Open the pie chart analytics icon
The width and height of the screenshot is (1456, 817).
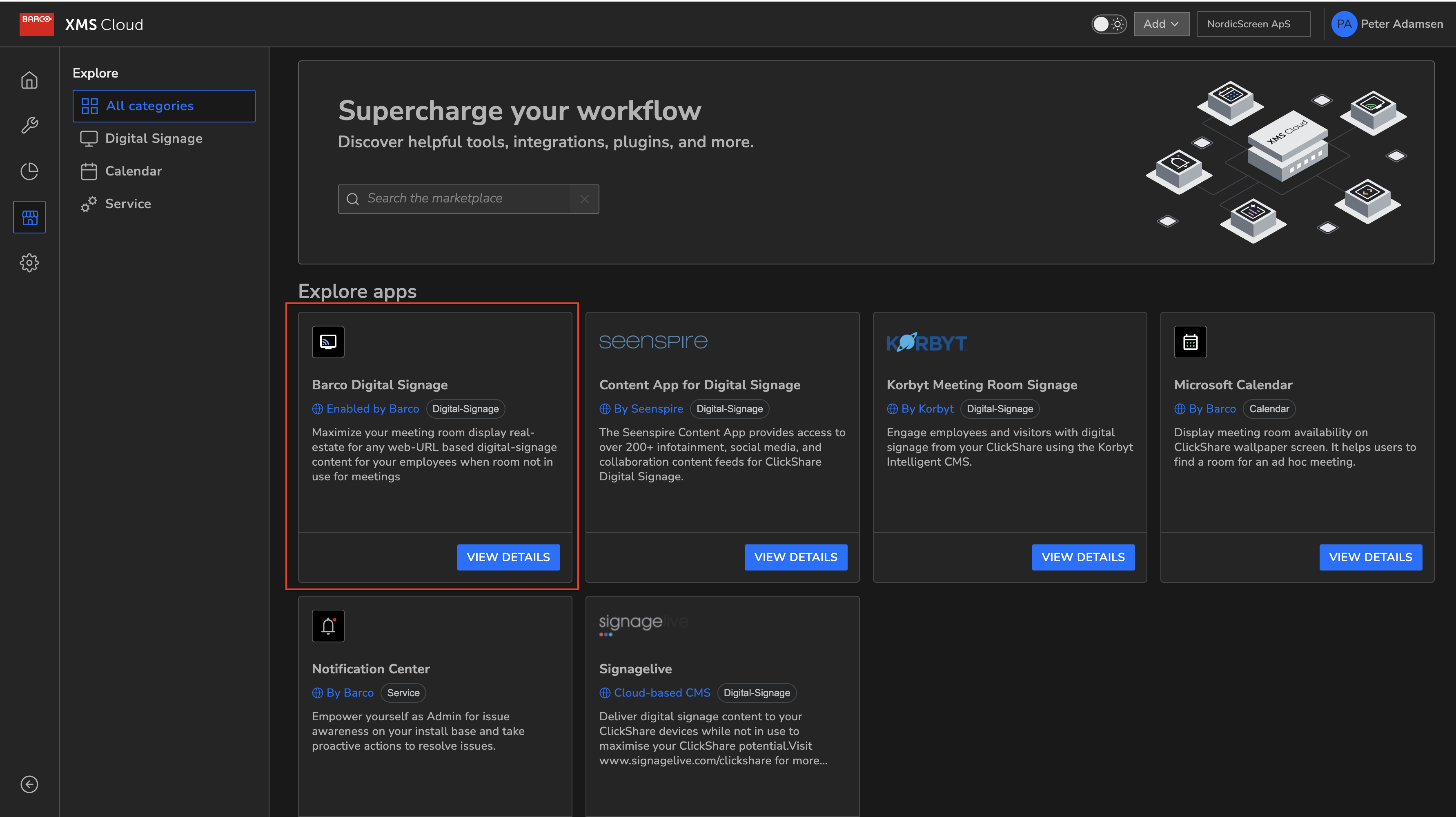point(29,171)
